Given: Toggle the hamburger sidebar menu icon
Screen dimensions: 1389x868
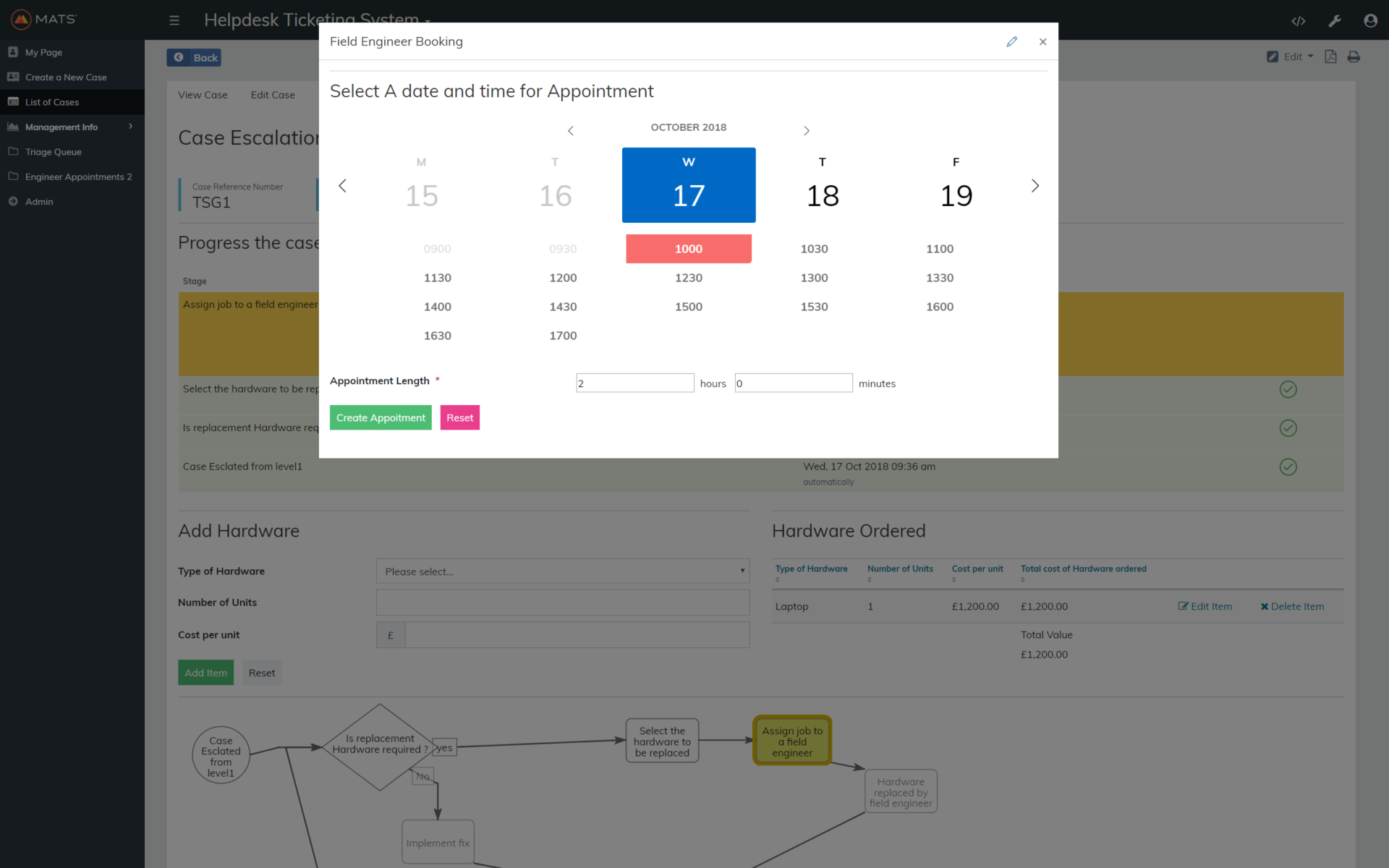Looking at the screenshot, I should point(174,20).
